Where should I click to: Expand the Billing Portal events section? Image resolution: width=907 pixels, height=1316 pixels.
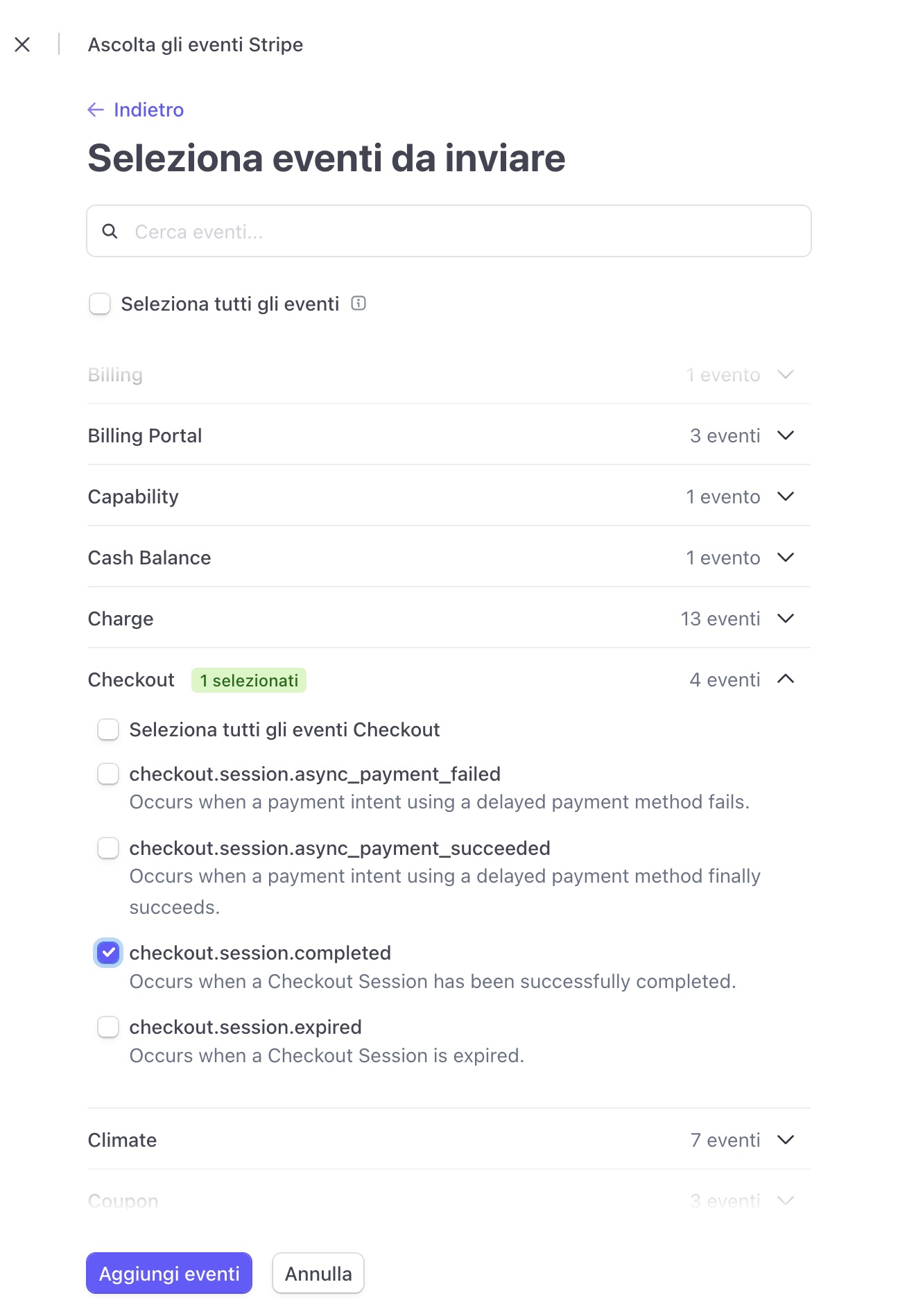pos(785,436)
